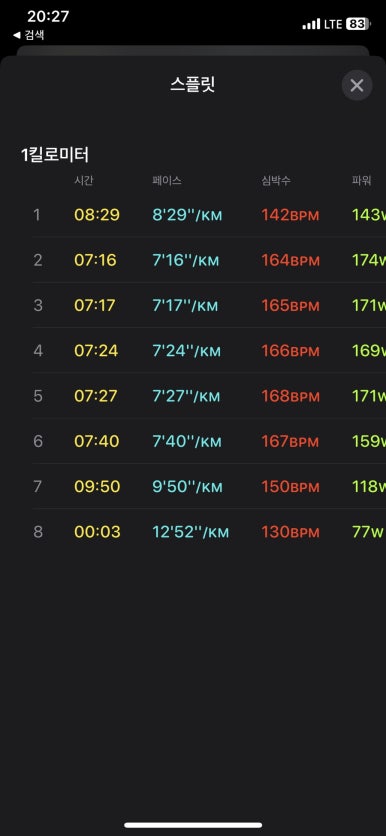Close the 스플릿 sheet with X button
This screenshot has height=836, width=386.
[x=357, y=85]
